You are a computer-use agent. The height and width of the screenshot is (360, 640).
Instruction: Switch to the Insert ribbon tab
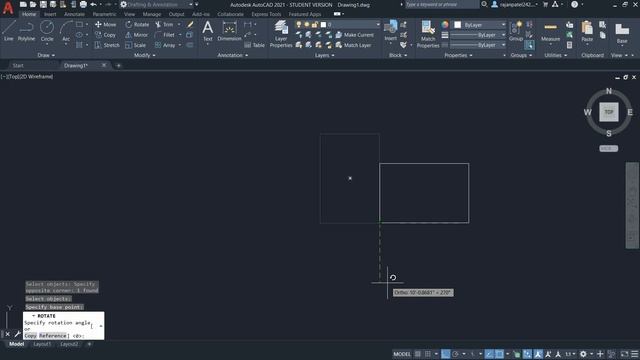pyautogui.click(x=50, y=14)
